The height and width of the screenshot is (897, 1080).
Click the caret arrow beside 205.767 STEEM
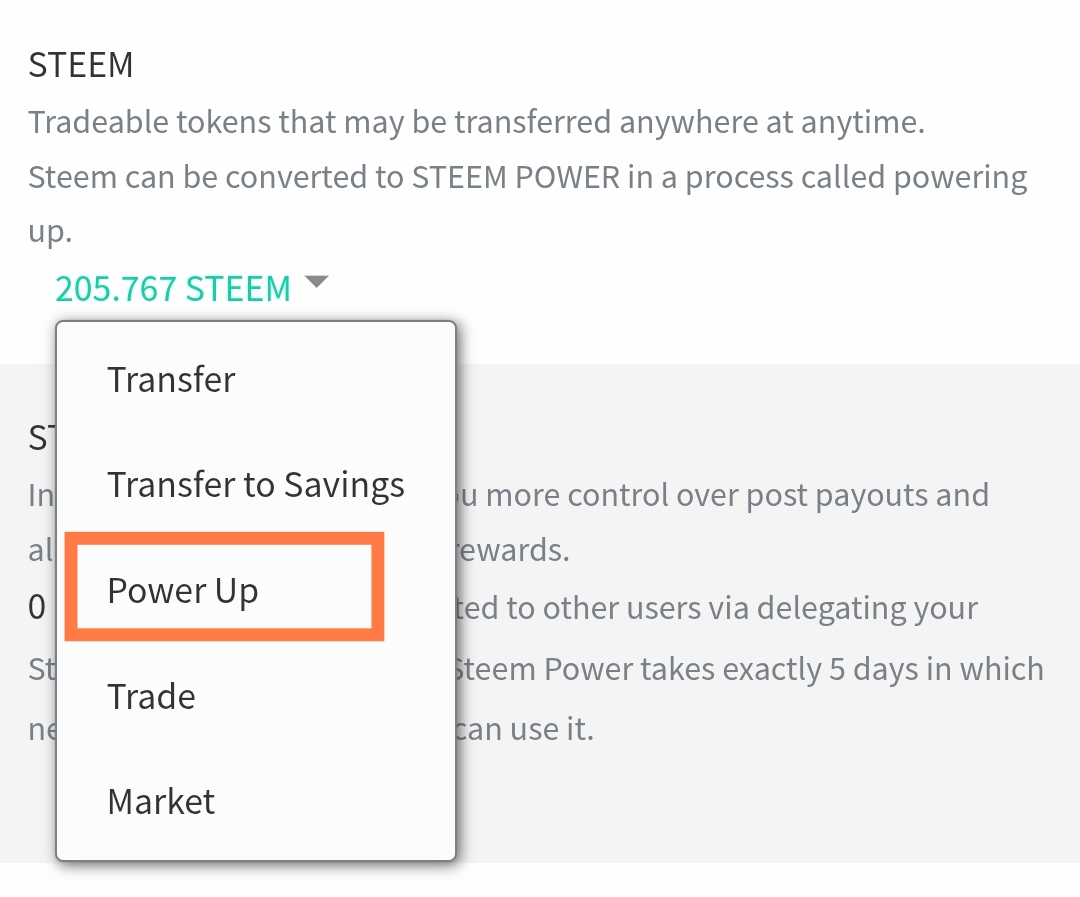point(317,282)
